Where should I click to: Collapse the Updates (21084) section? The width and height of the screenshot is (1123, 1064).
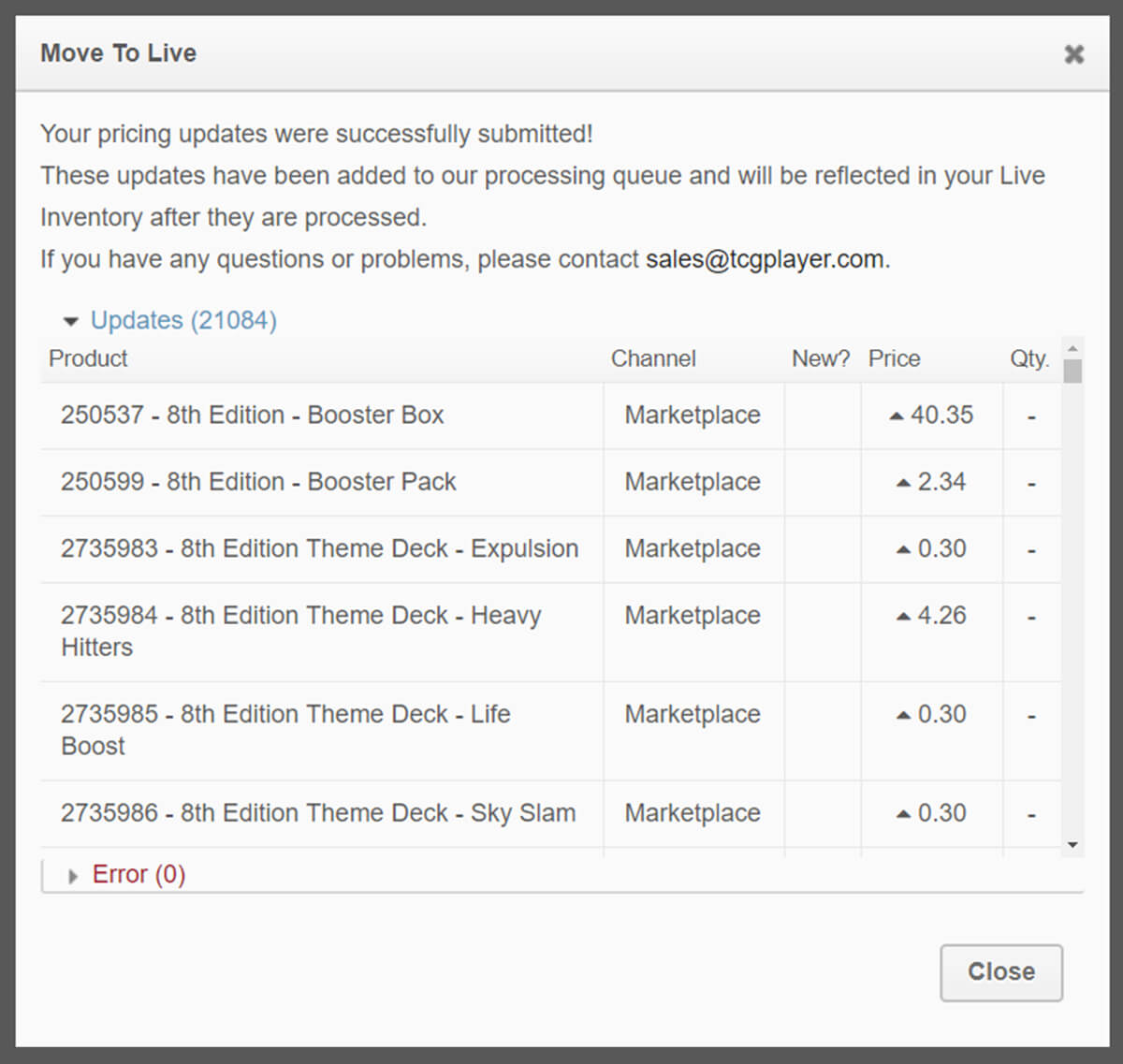[183, 320]
